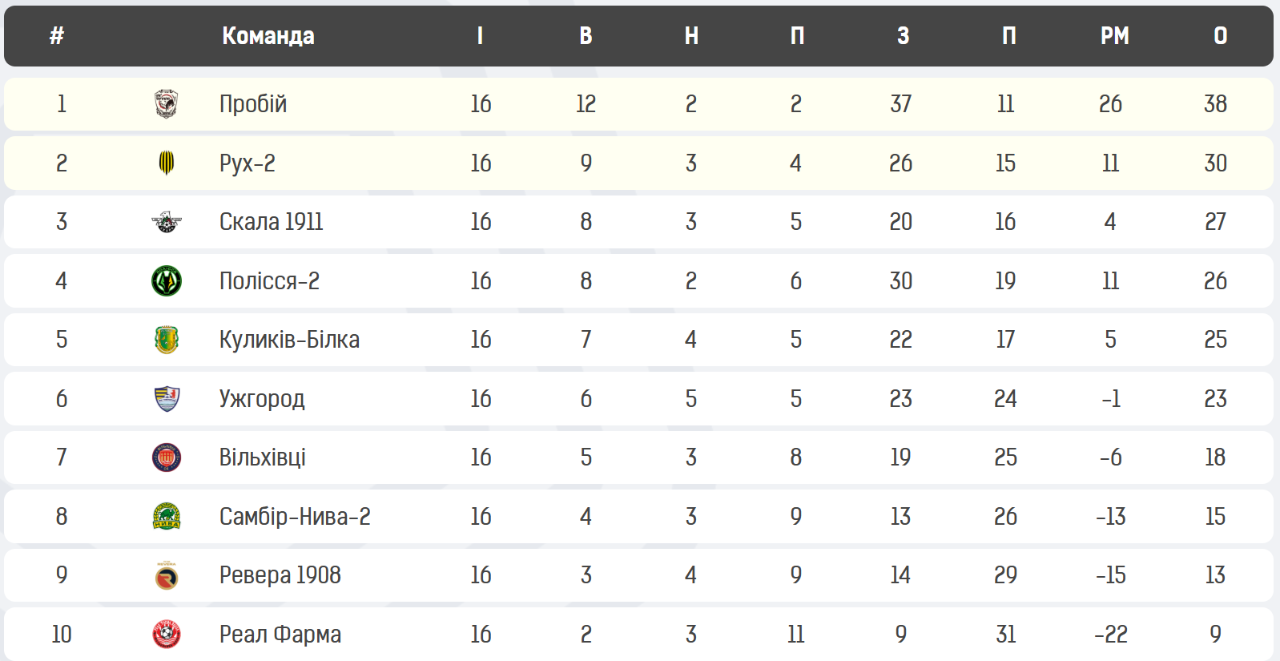Sort by the О points column header

pyautogui.click(x=1220, y=36)
